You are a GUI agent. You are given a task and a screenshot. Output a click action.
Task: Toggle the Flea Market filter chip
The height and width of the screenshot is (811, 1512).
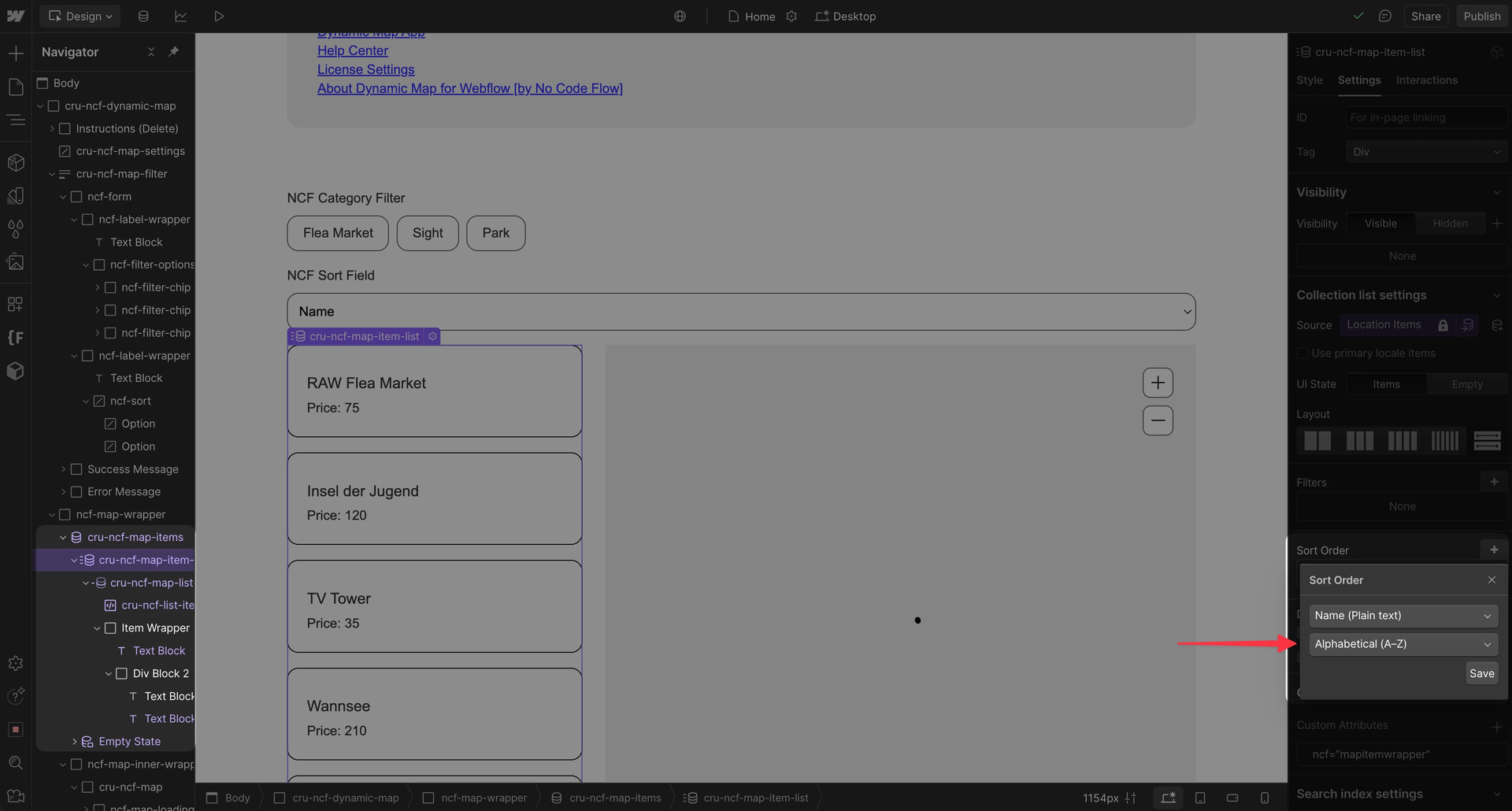338,233
